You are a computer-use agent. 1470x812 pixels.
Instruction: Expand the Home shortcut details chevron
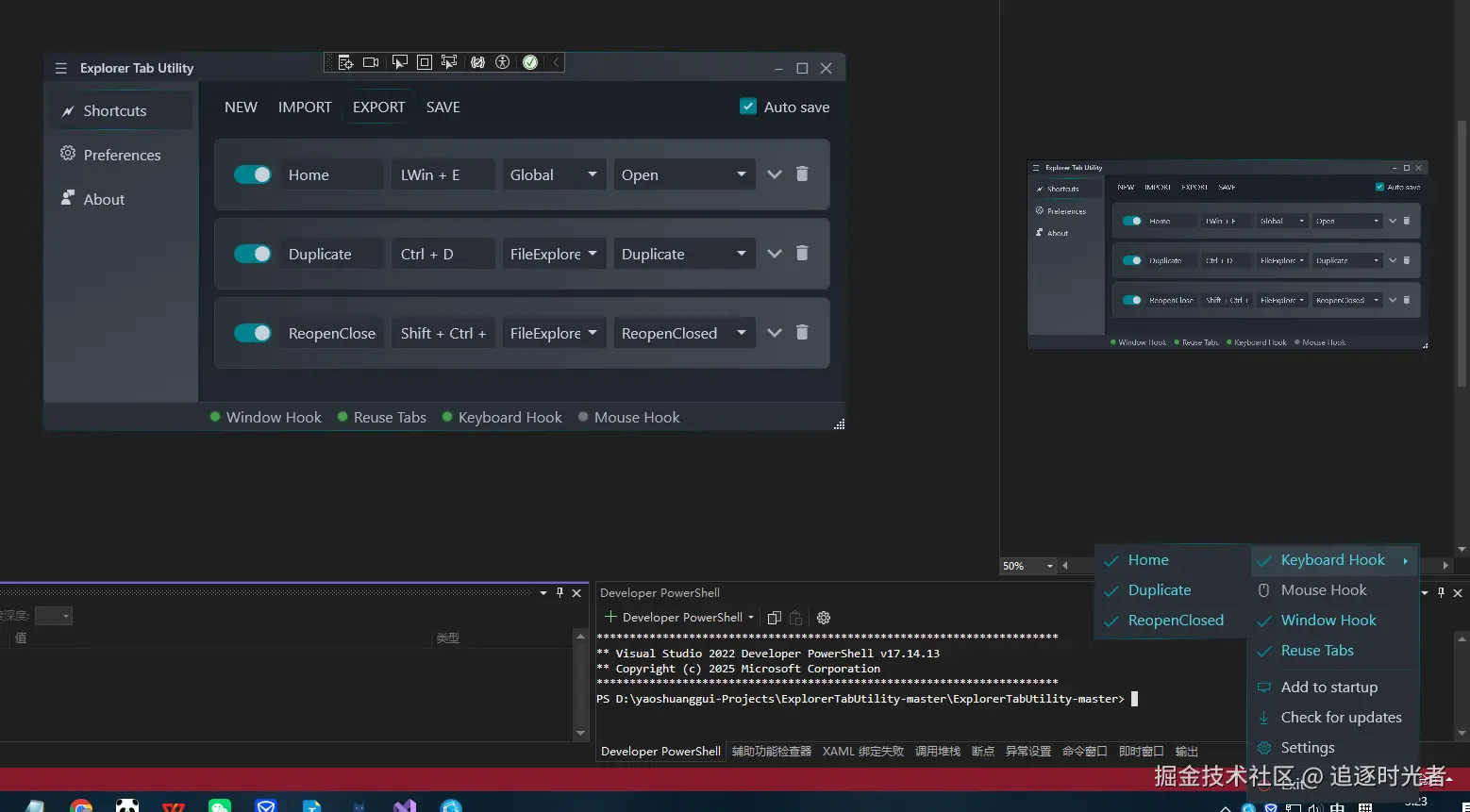pyautogui.click(x=775, y=174)
